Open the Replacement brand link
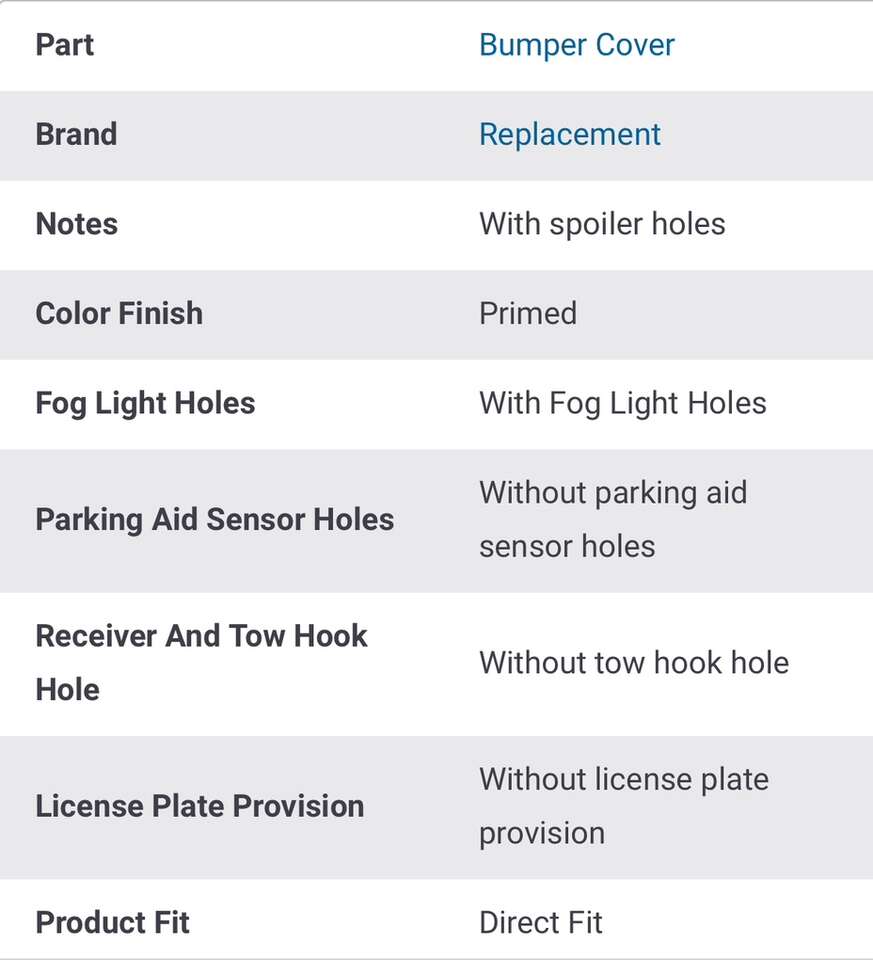873x960 pixels. coord(569,135)
